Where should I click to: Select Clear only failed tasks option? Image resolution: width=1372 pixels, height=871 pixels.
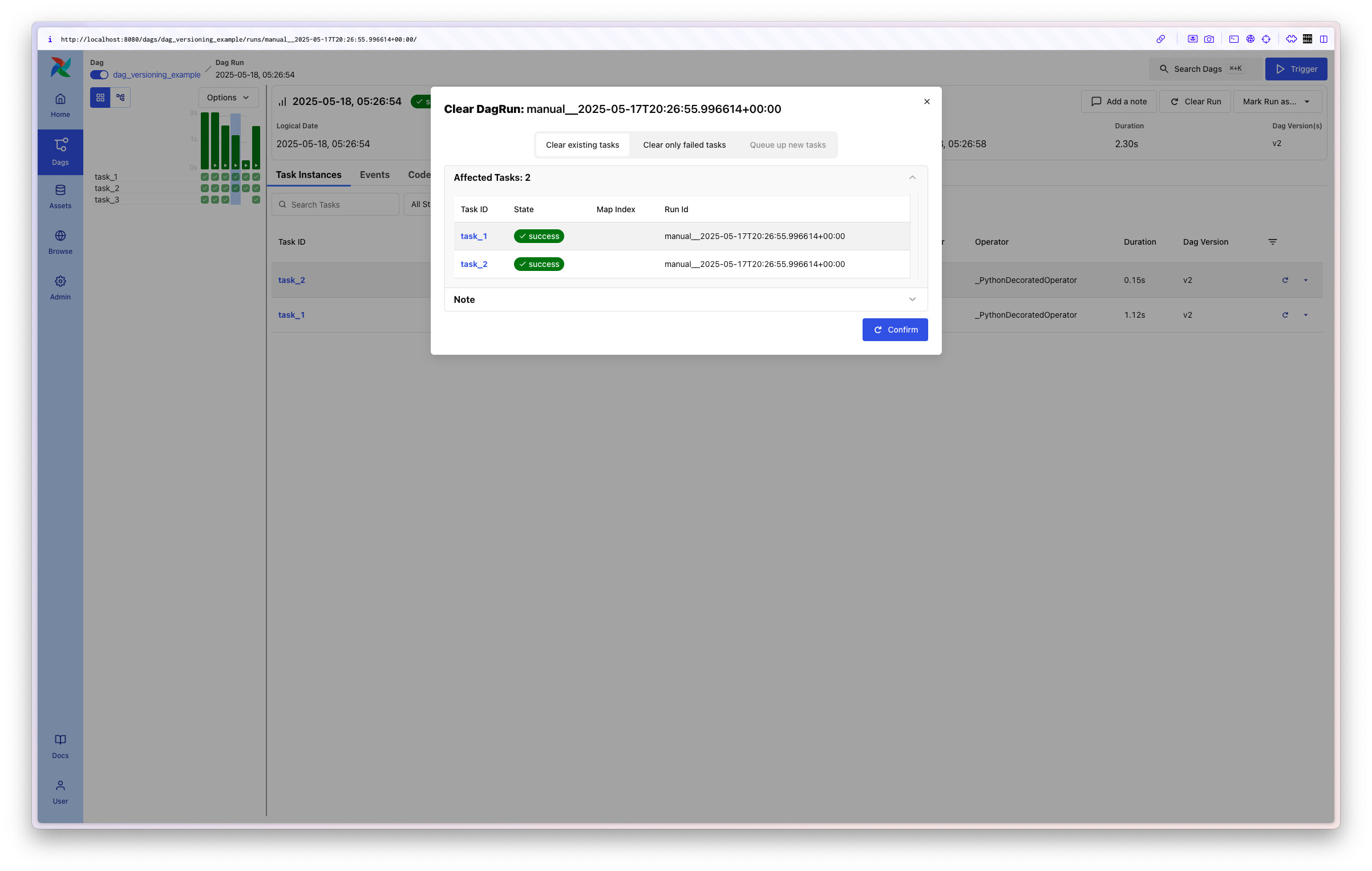tap(684, 145)
